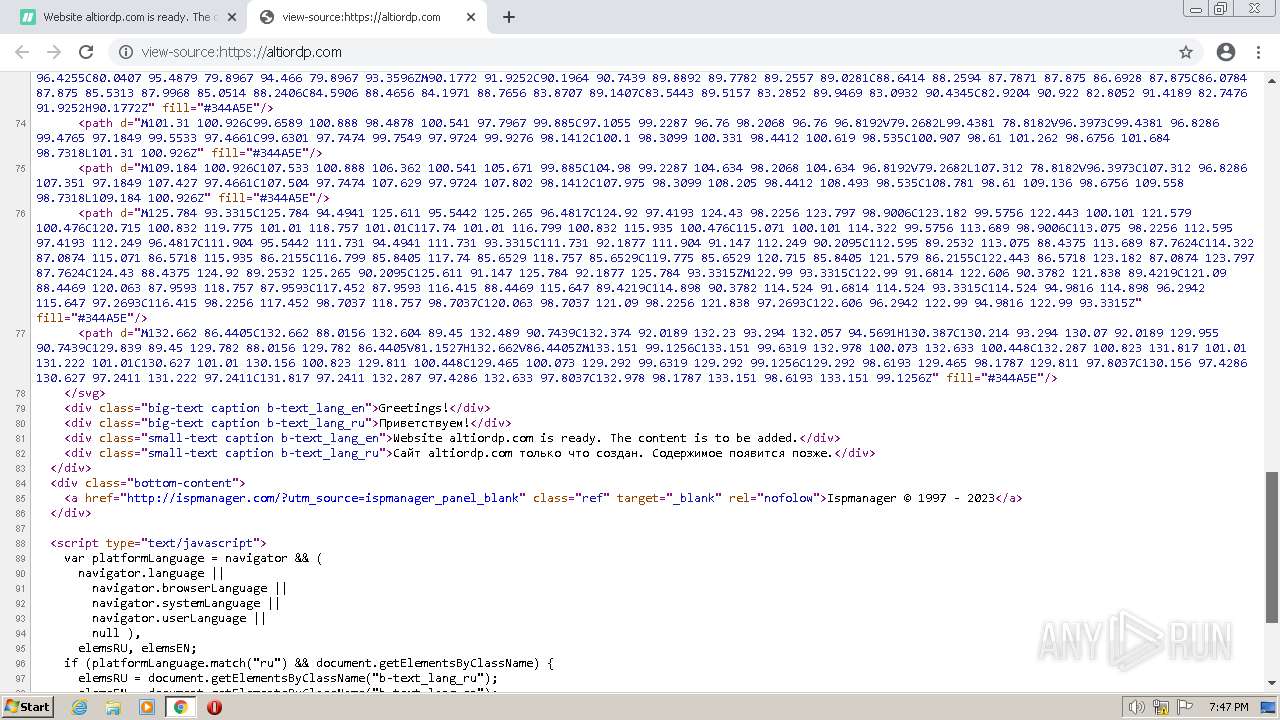Bookmark this page with the star icon
This screenshot has height=720, width=1280.
tap(1186, 52)
